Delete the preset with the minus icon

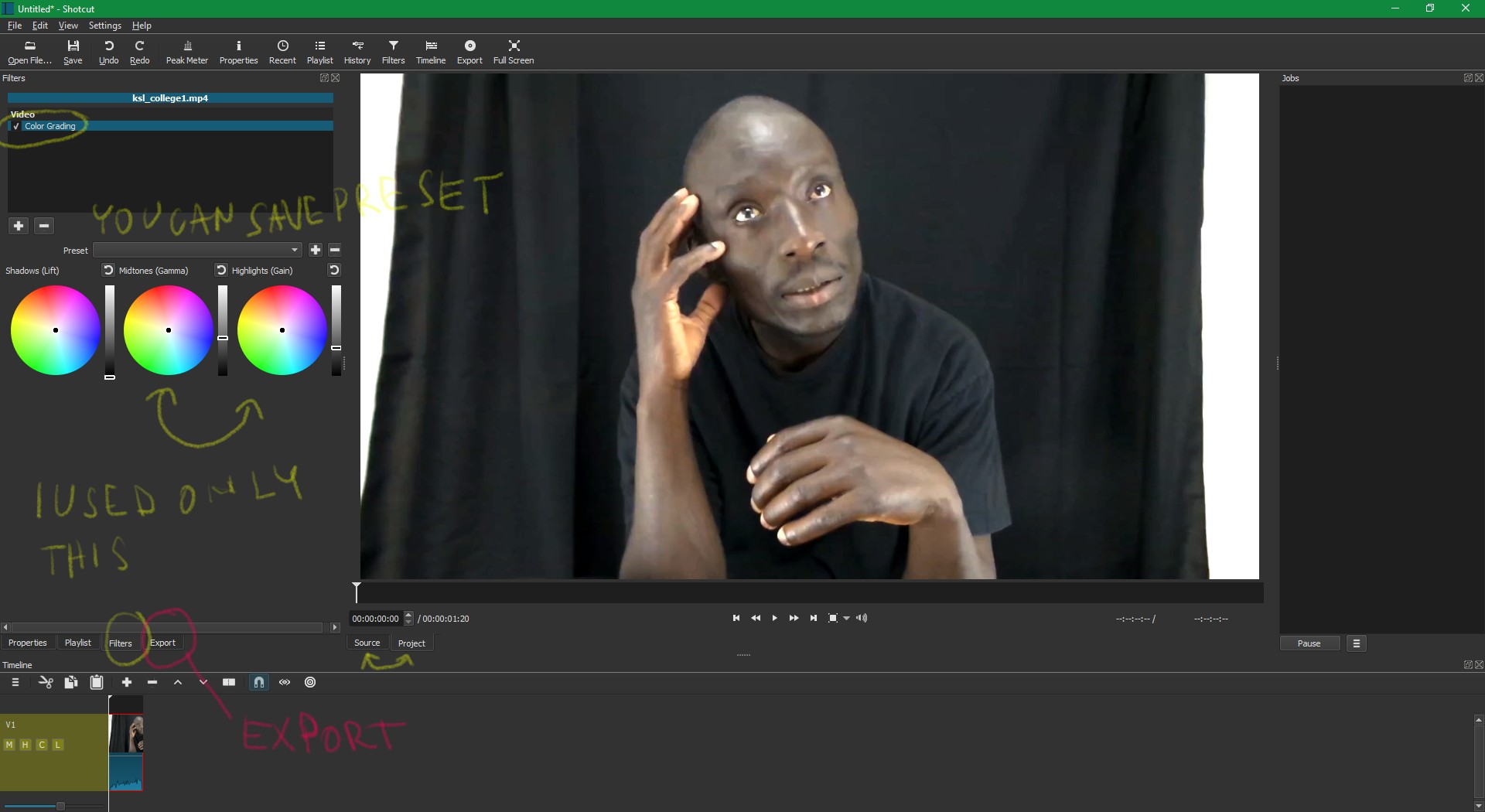(x=335, y=250)
